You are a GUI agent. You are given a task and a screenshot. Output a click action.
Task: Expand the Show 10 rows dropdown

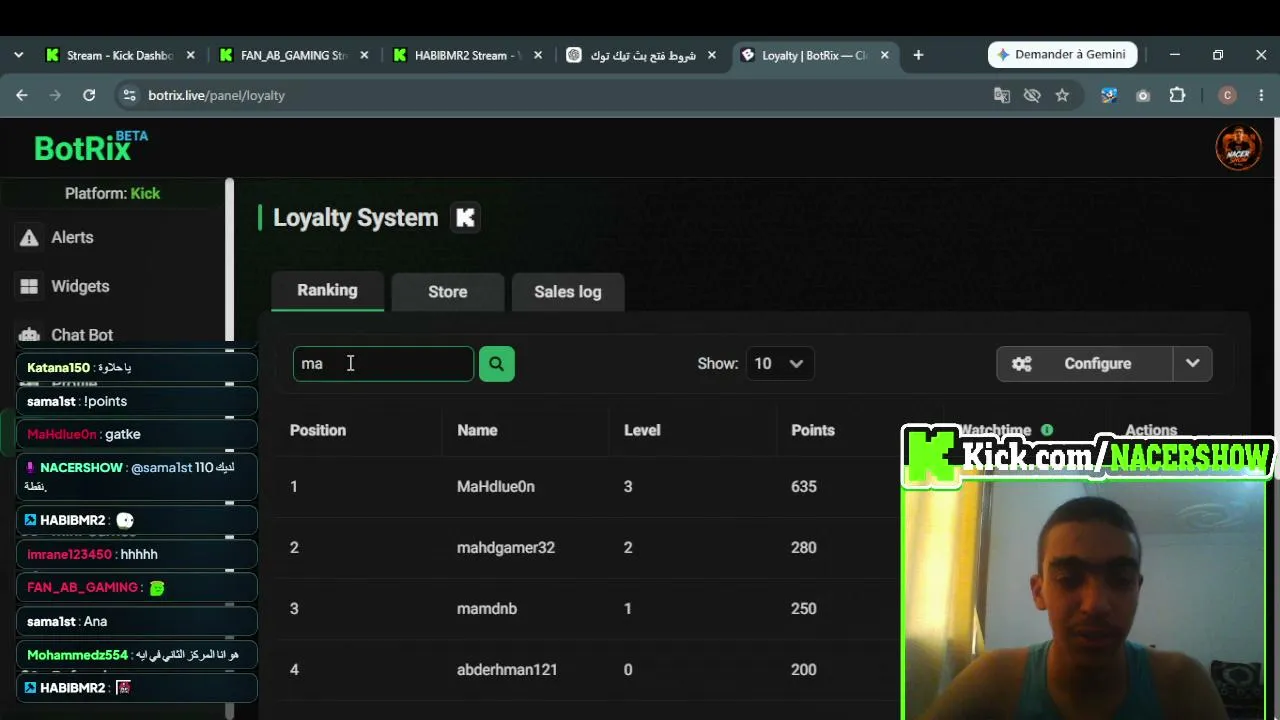click(780, 364)
